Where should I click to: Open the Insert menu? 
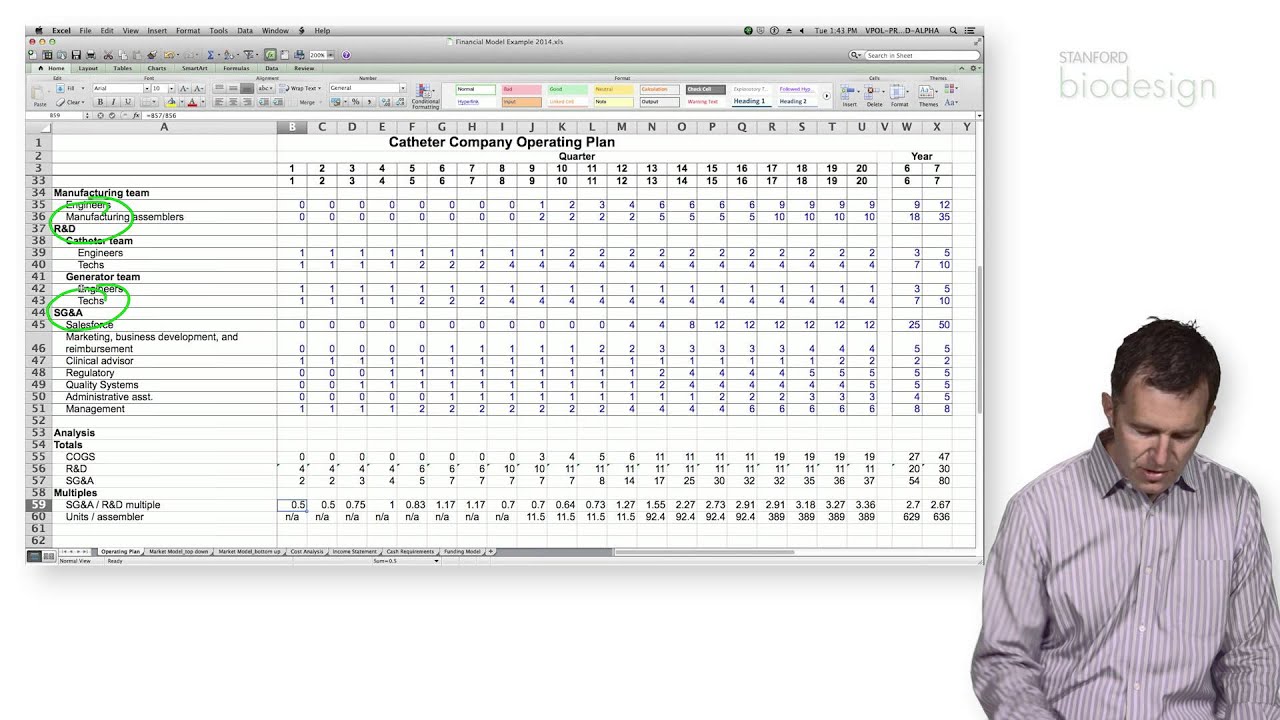(157, 31)
